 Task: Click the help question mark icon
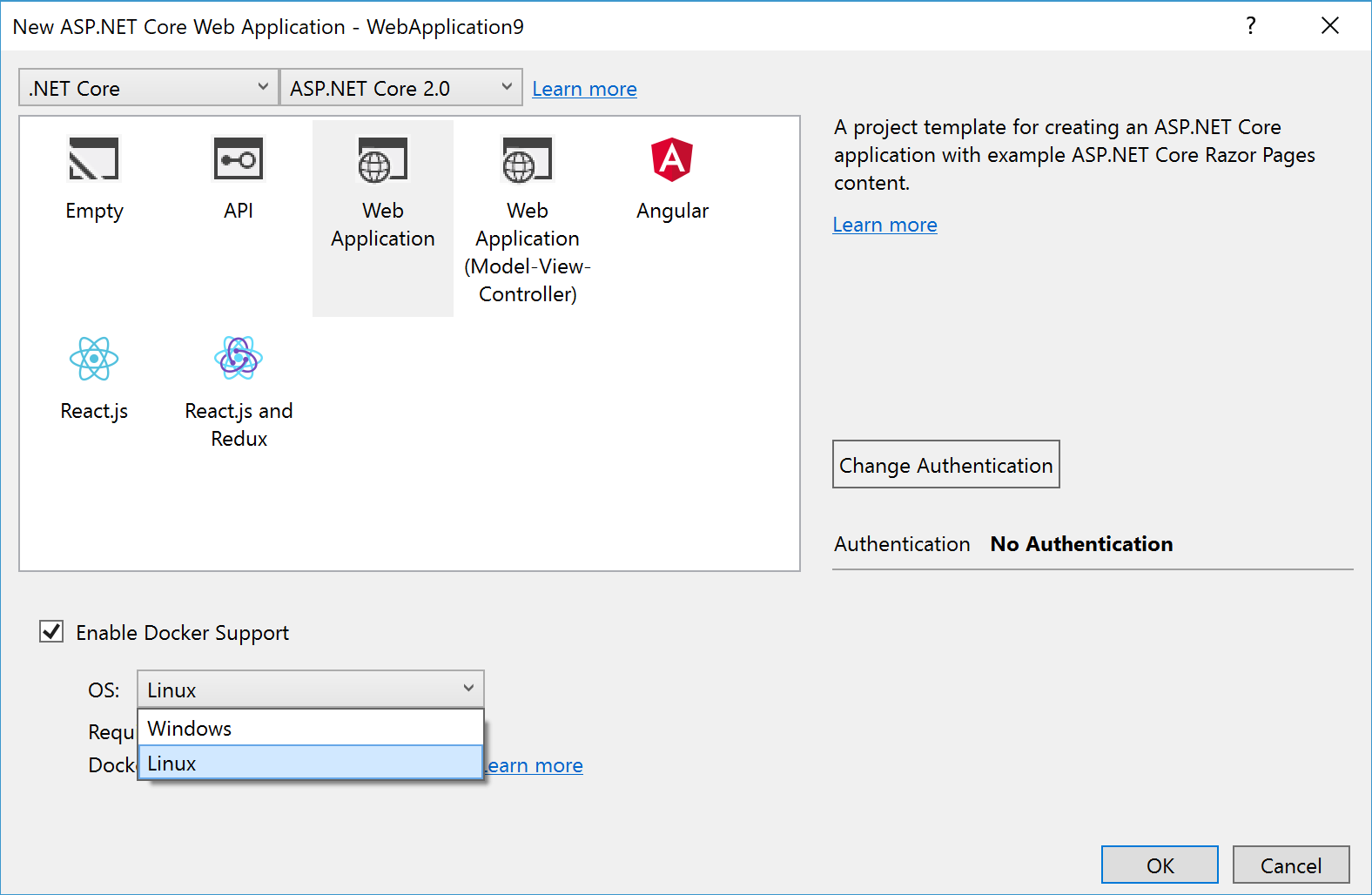coord(1251,25)
